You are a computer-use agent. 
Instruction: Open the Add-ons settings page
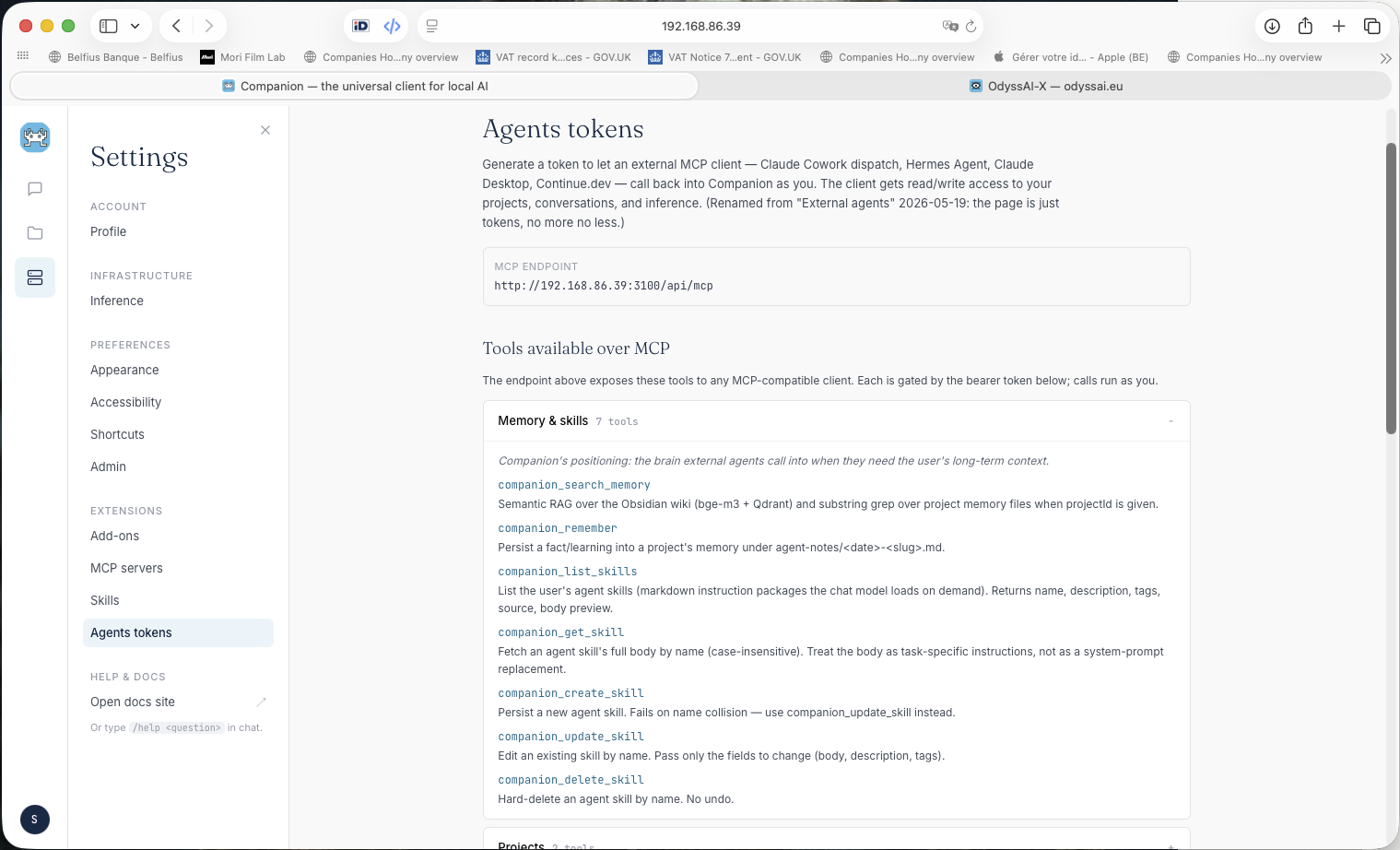(178, 536)
